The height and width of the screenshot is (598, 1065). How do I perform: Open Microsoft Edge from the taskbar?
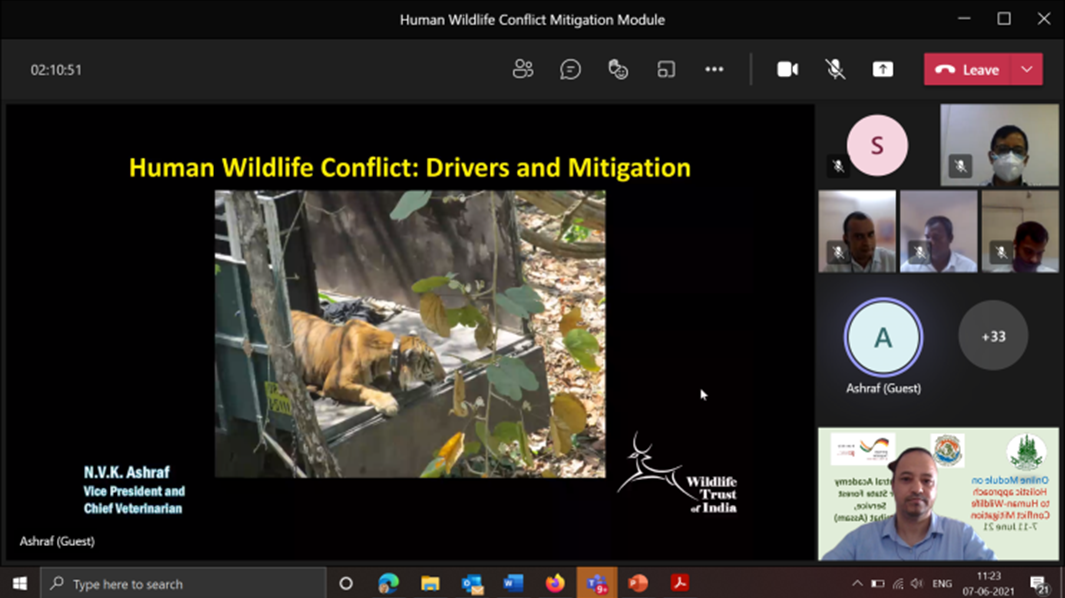click(x=388, y=583)
